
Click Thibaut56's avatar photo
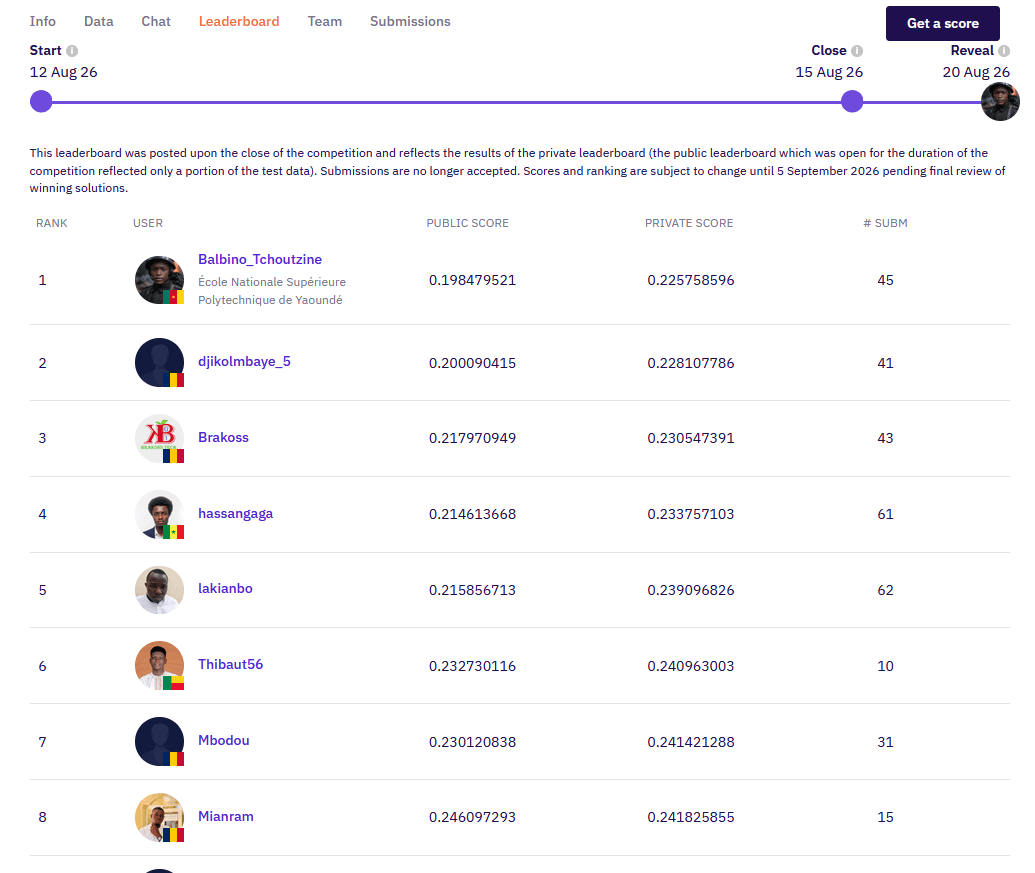(159, 665)
